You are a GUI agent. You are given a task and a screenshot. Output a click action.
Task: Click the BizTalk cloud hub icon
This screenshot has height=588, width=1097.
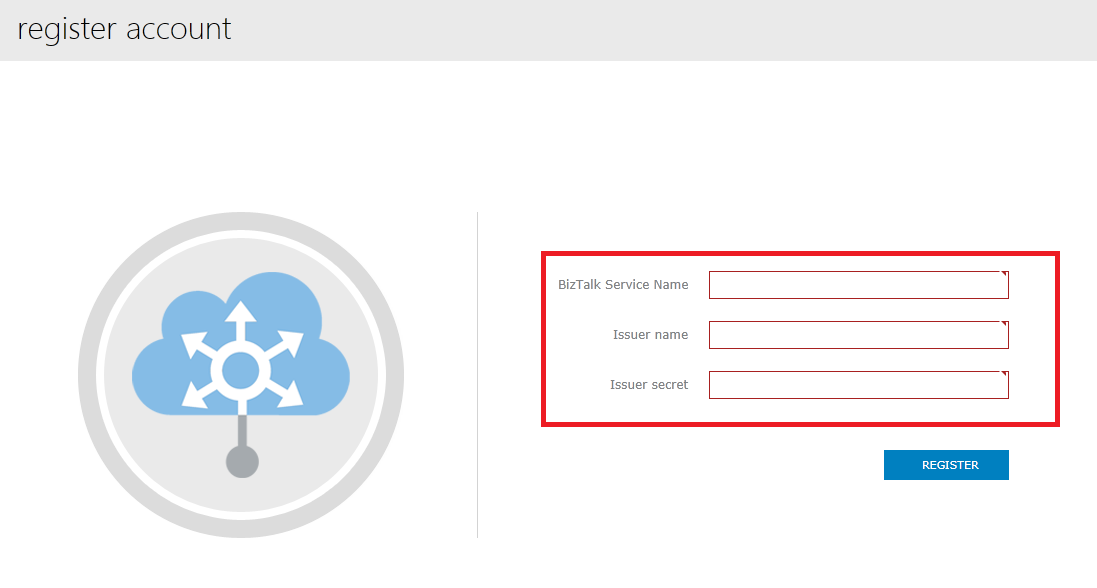[241, 374]
